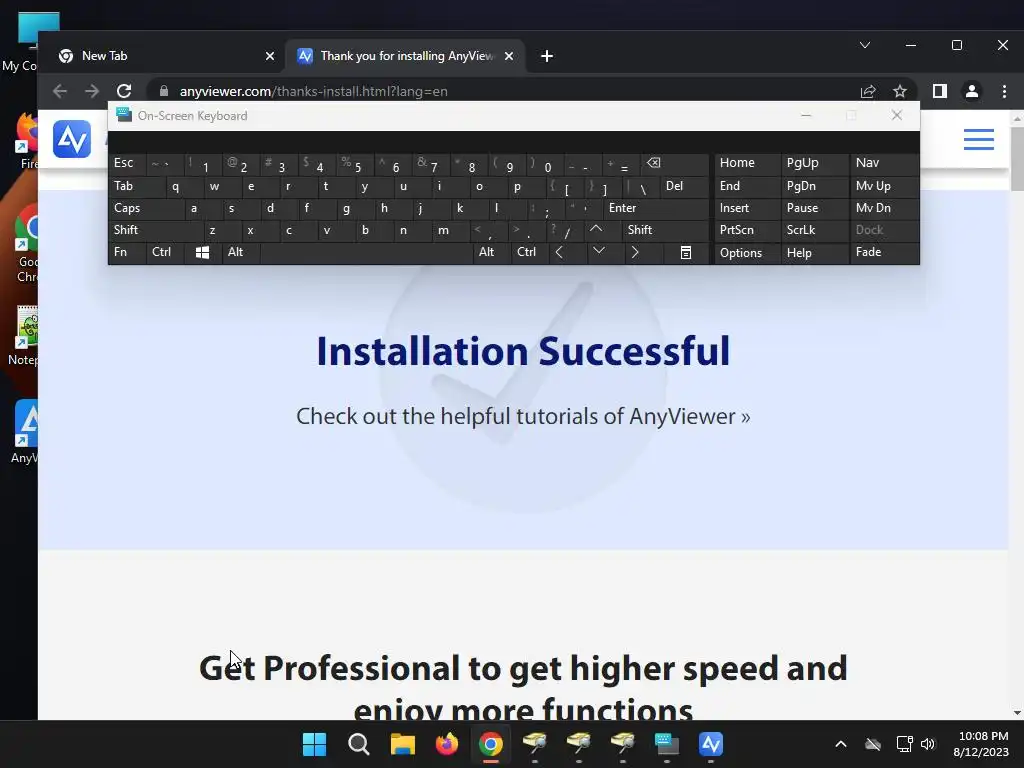The width and height of the screenshot is (1024, 768).
Task: Click the page vertical scrollbar thumb
Action: tap(1017, 159)
